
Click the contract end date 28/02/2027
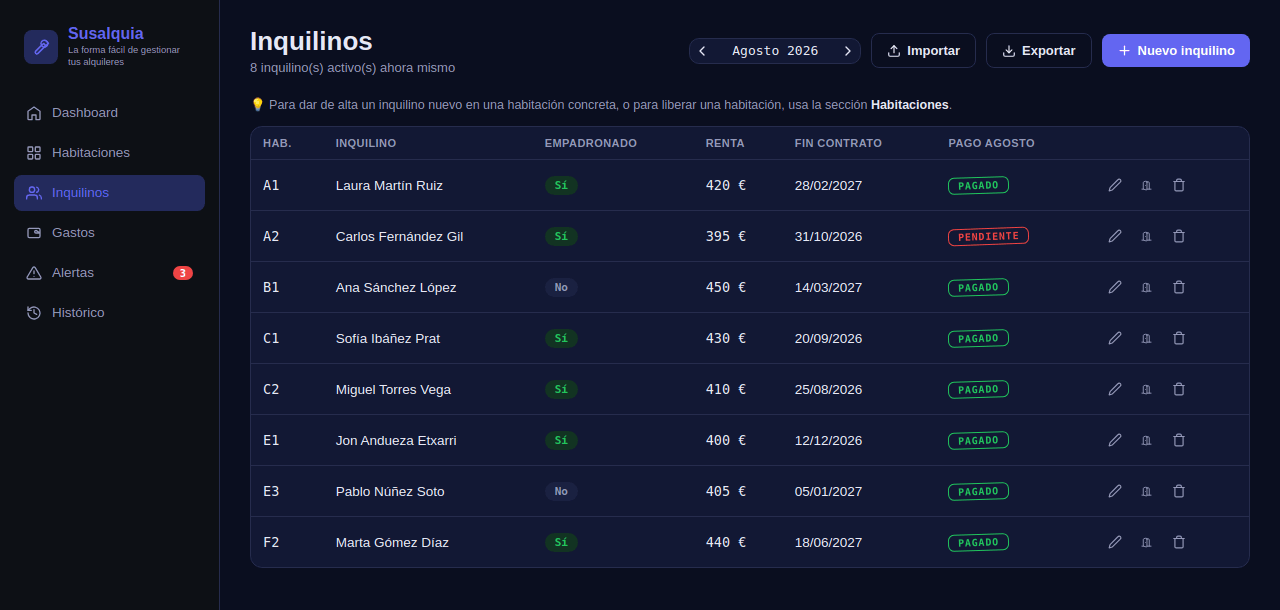click(x=828, y=185)
